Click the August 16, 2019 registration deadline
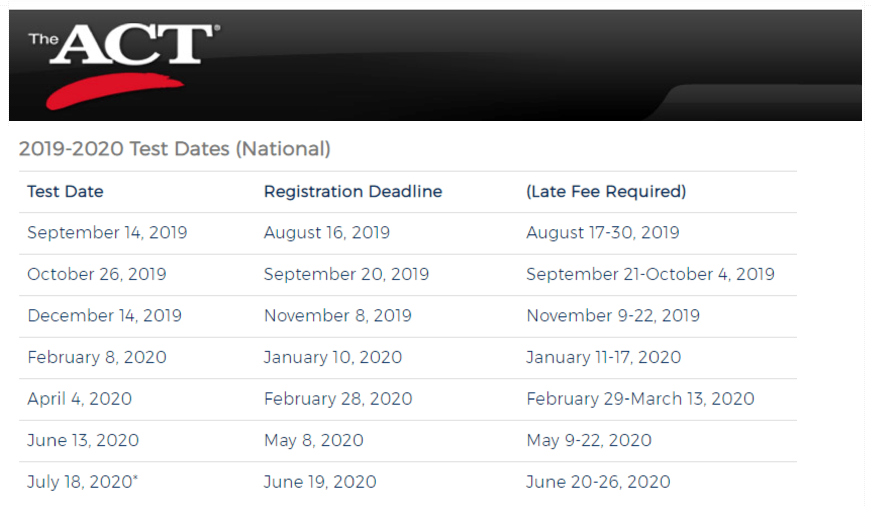This screenshot has width=871, height=506. tap(327, 233)
